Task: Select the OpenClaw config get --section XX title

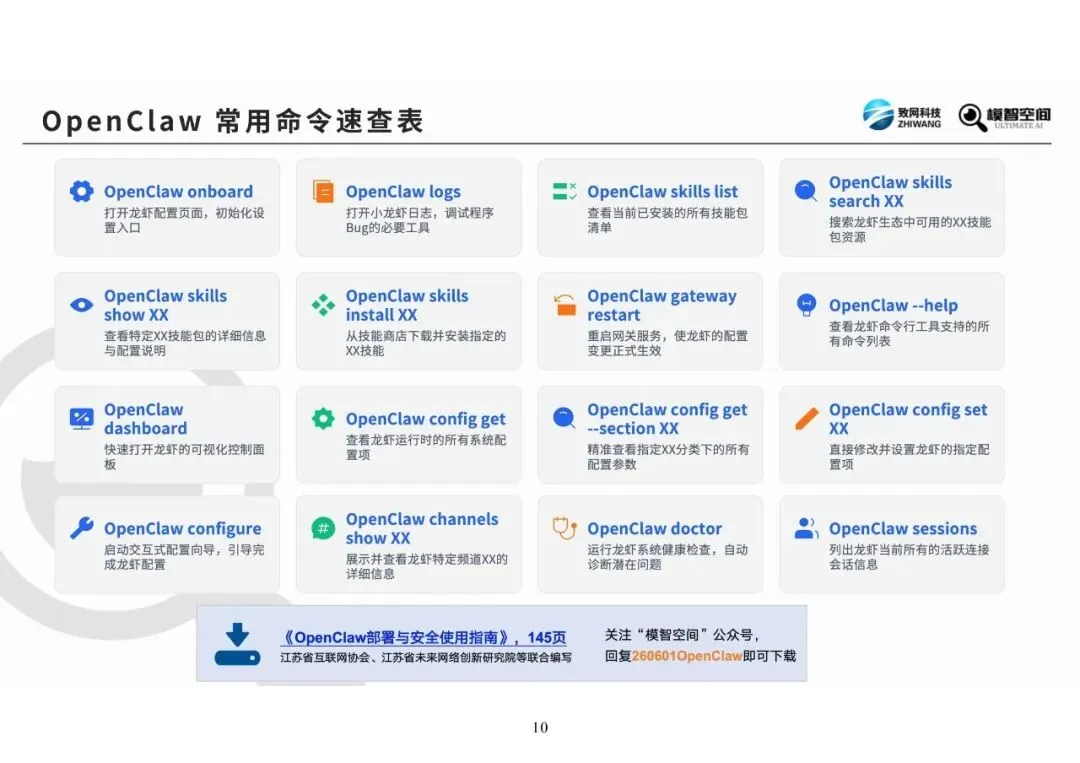Action: tap(667, 419)
